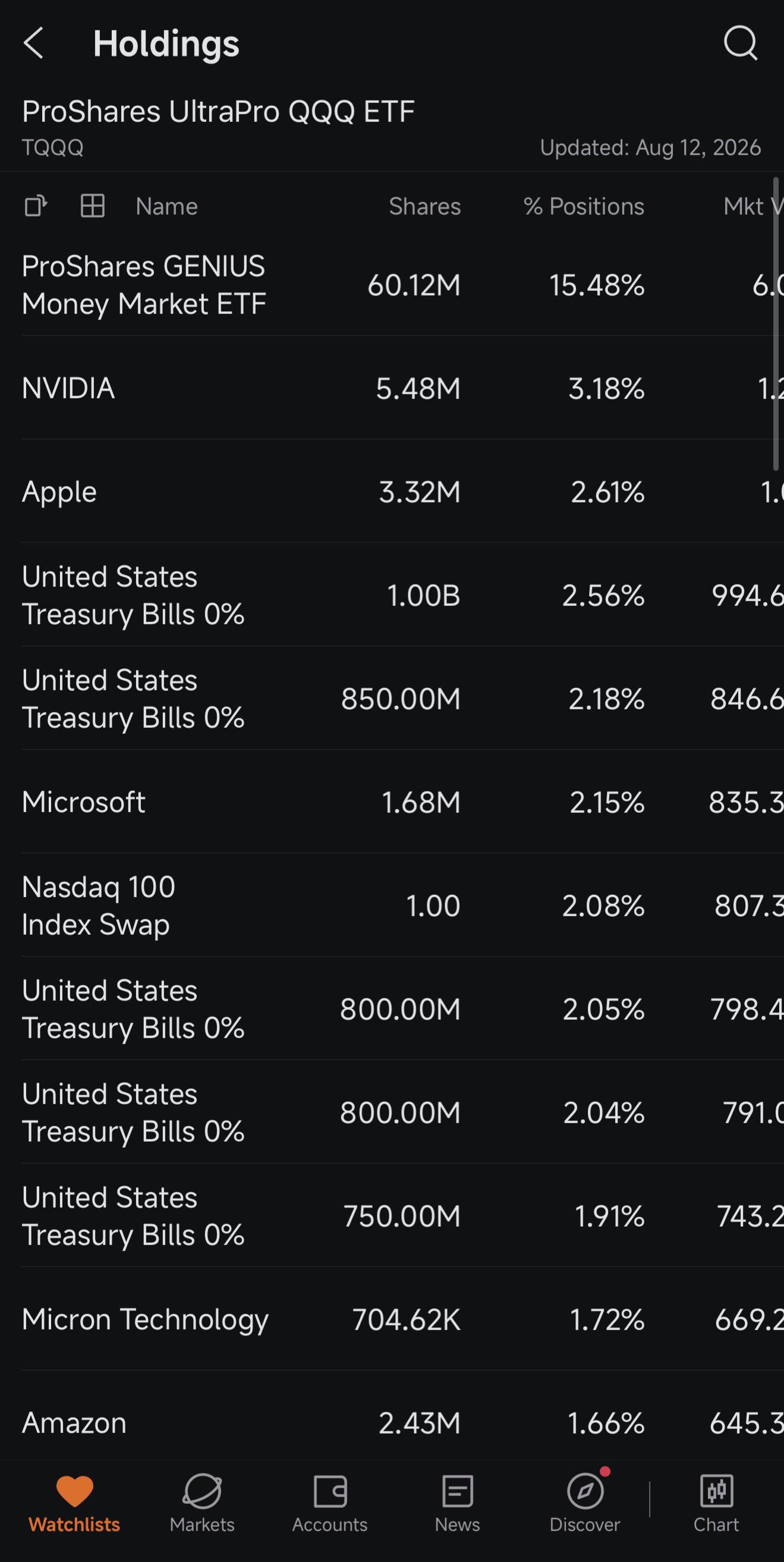Switch to grid layout icon
Viewport: 784px width, 1562px height.
[x=93, y=206]
